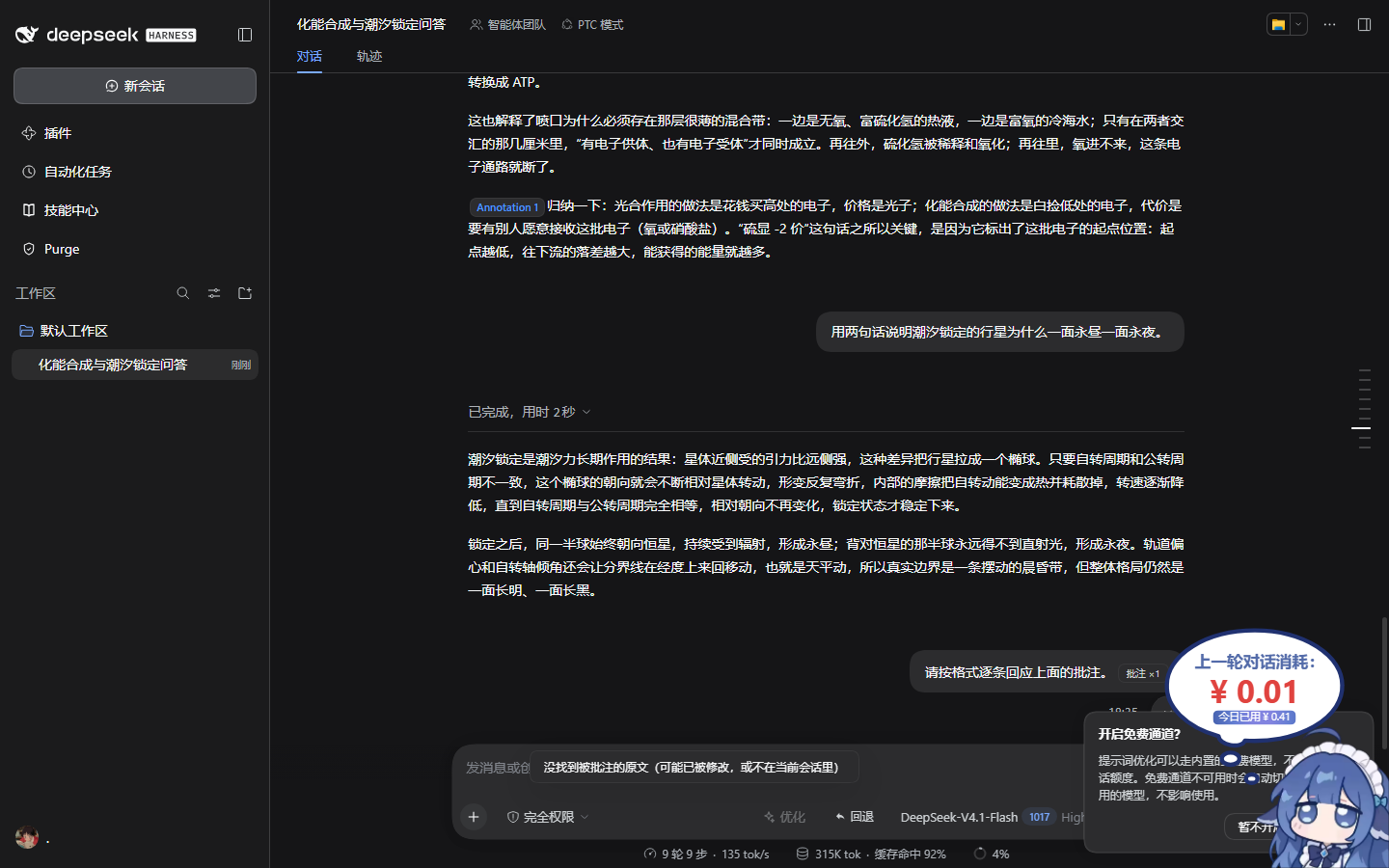This screenshot has width=1389, height=868.
Task: Click the 开启免费通道? popup title
Action: (1139, 734)
